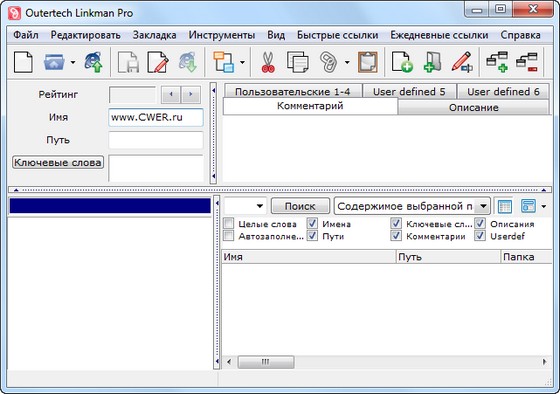Screen dimensions: 560x394
Task: Click the keywords text box beside Ключевые слова
Action: point(156,169)
